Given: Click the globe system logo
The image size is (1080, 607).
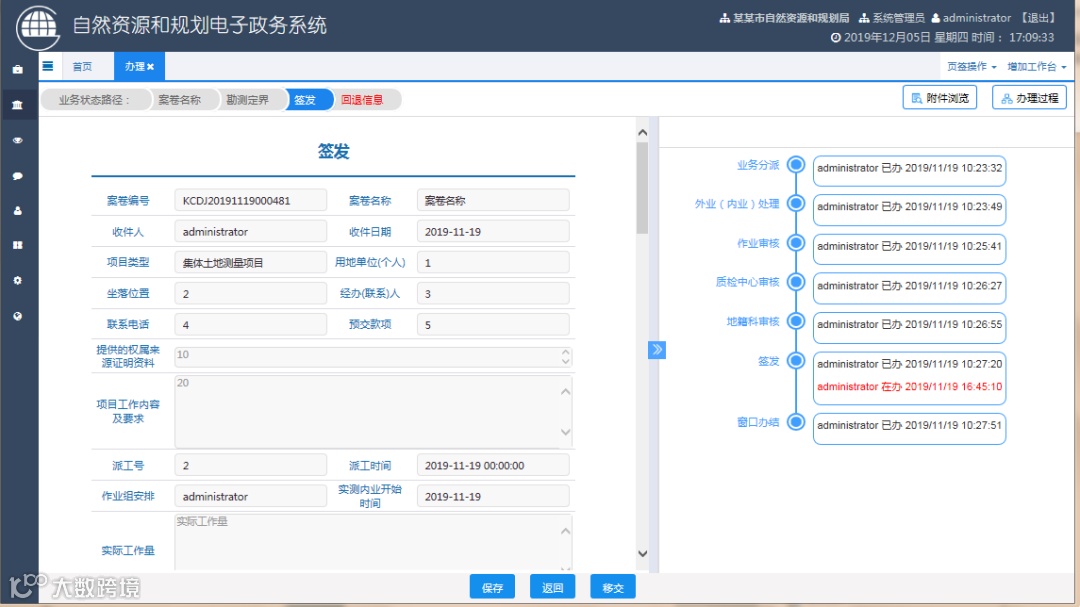Looking at the screenshot, I should coord(38,27).
